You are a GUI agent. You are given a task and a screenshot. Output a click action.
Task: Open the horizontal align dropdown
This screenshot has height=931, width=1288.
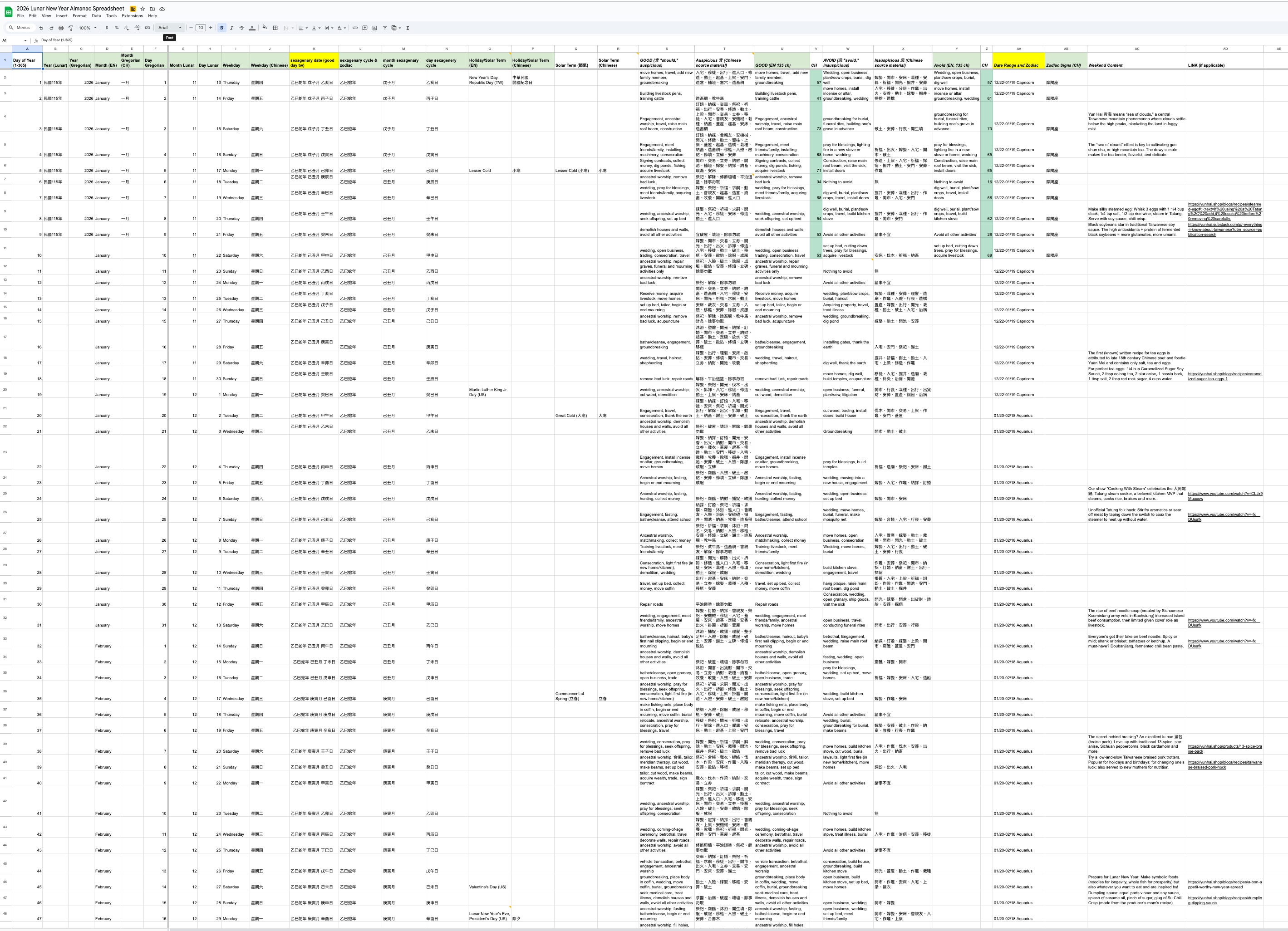pos(303,28)
